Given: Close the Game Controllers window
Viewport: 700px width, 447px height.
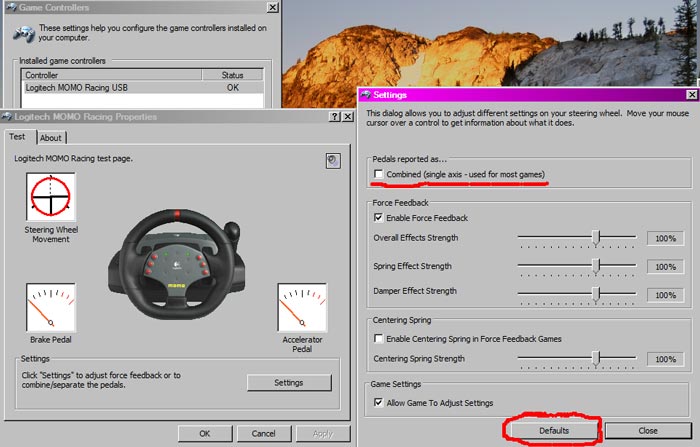Looking at the screenshot, I should tap(272, 7).
